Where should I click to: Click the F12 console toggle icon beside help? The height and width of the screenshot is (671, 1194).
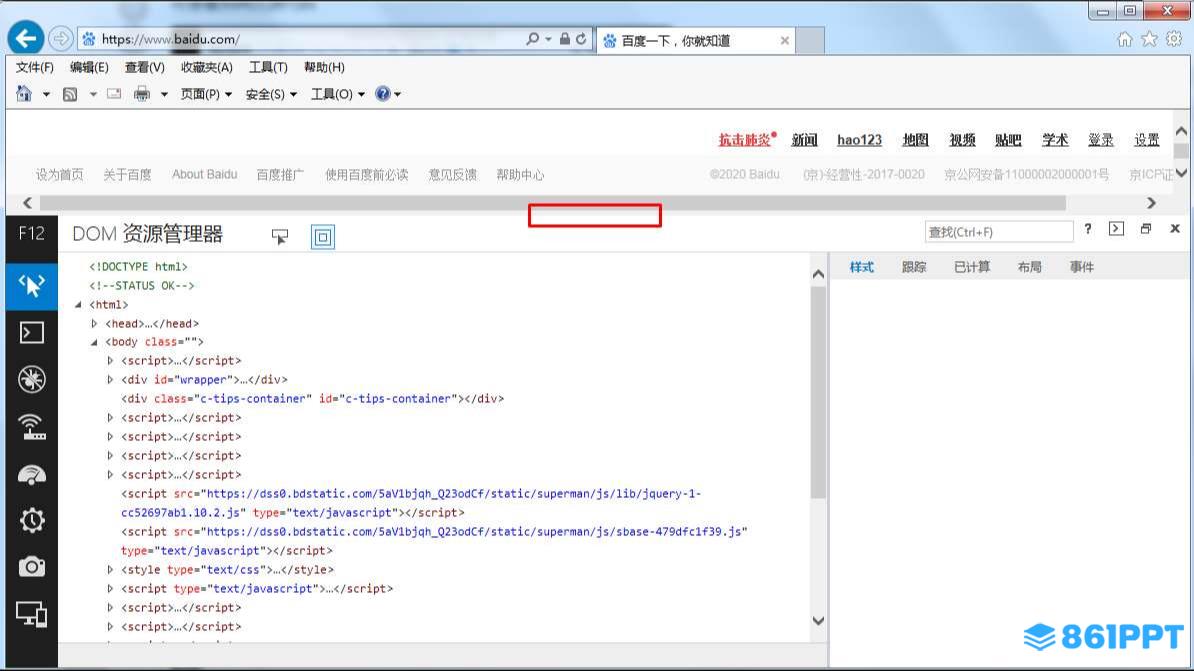1116,228
